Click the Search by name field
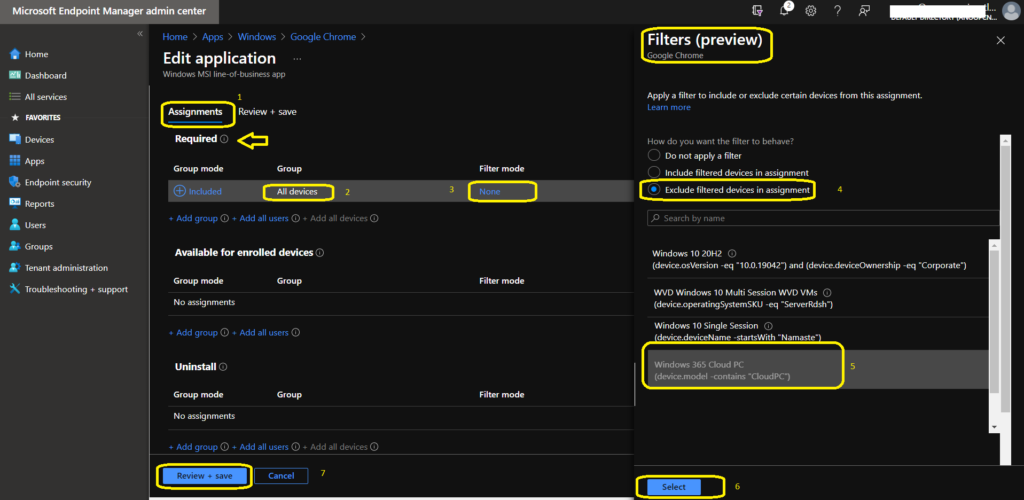1024x500 pixels. [x=823, y=218]
